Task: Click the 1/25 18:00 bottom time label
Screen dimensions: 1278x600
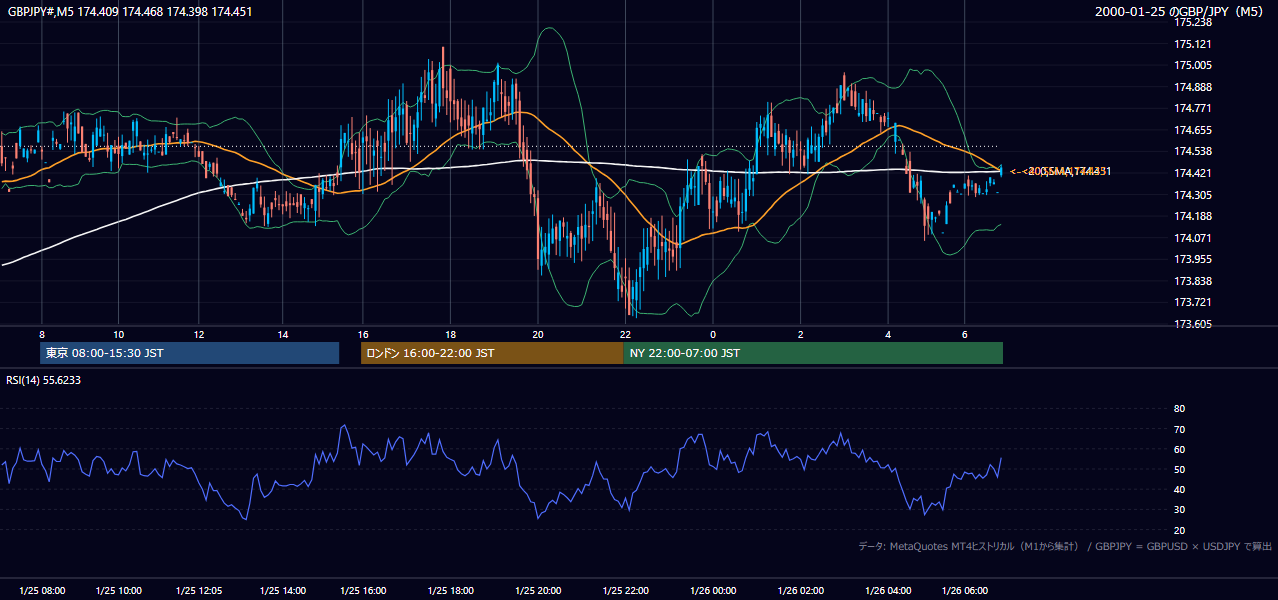Action: pyautogui.click(x=451, y=591)
